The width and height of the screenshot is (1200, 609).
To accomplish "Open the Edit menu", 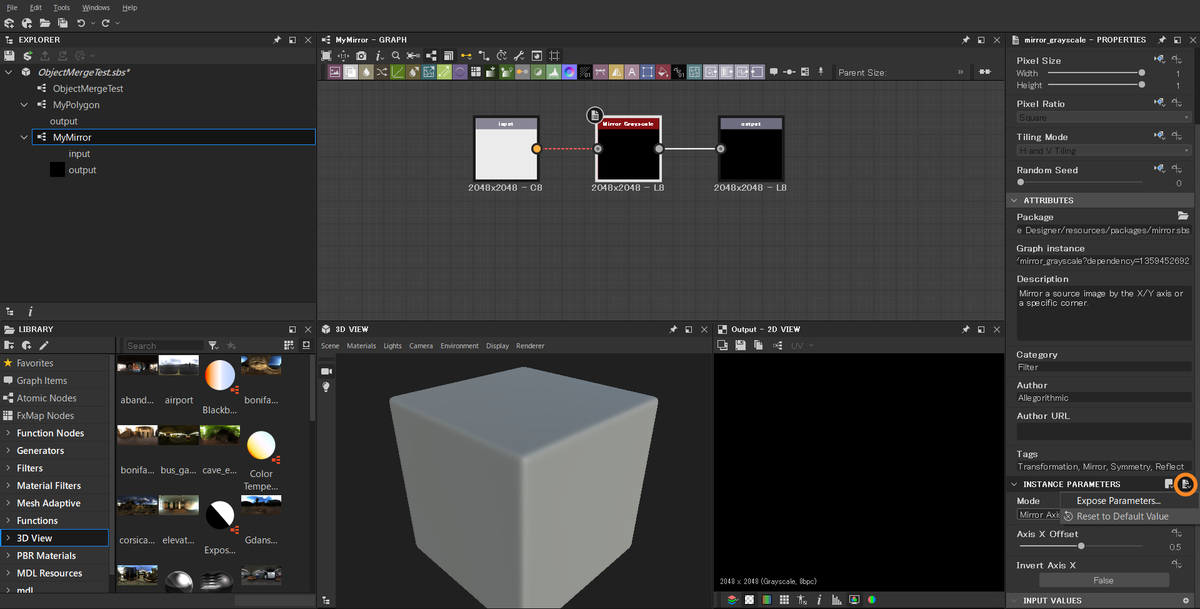I will [x=36, y=7].
